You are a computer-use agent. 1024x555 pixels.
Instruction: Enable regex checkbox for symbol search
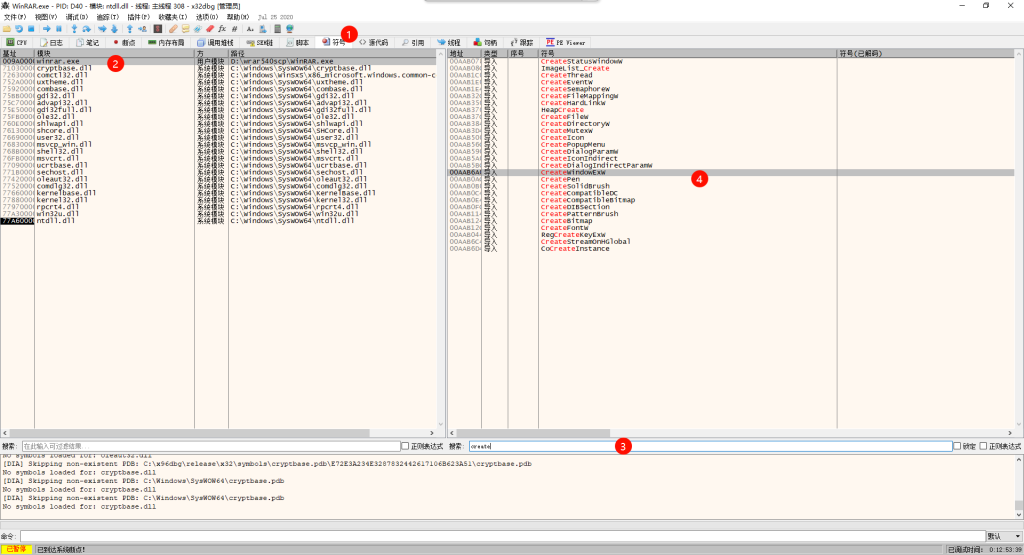[983, 446]
